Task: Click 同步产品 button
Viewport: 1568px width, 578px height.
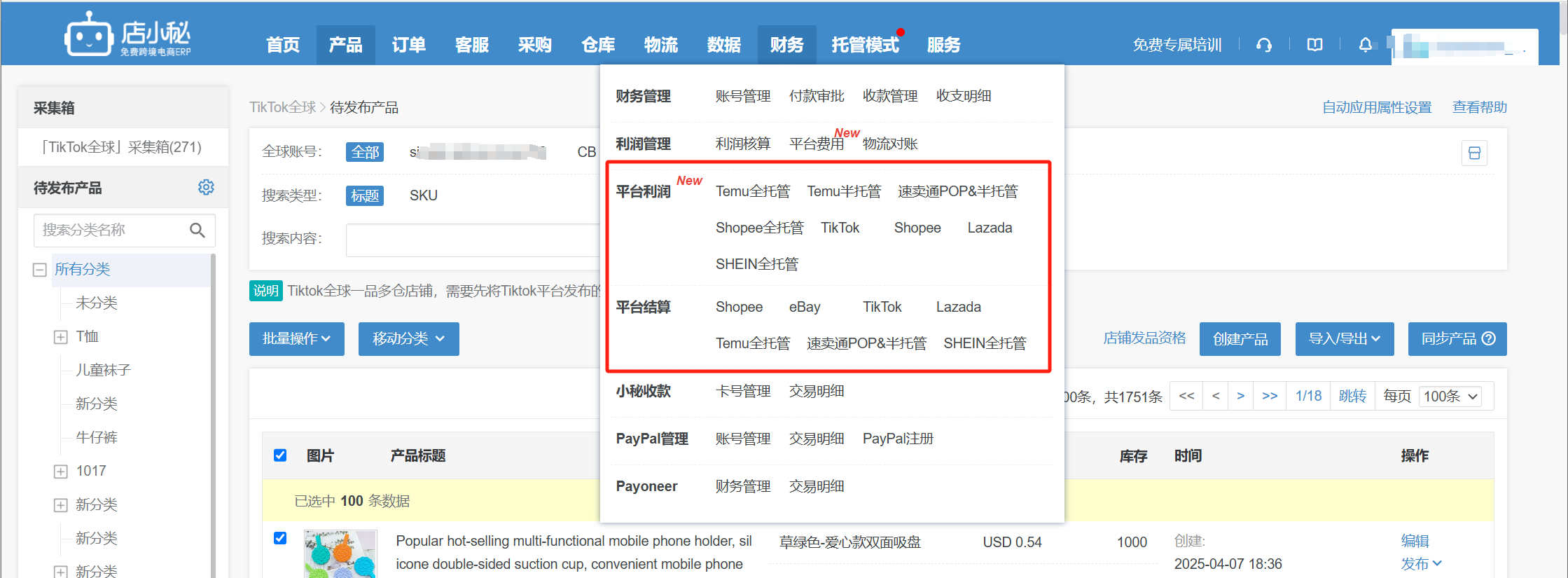Action: (x=1457, y=339)
